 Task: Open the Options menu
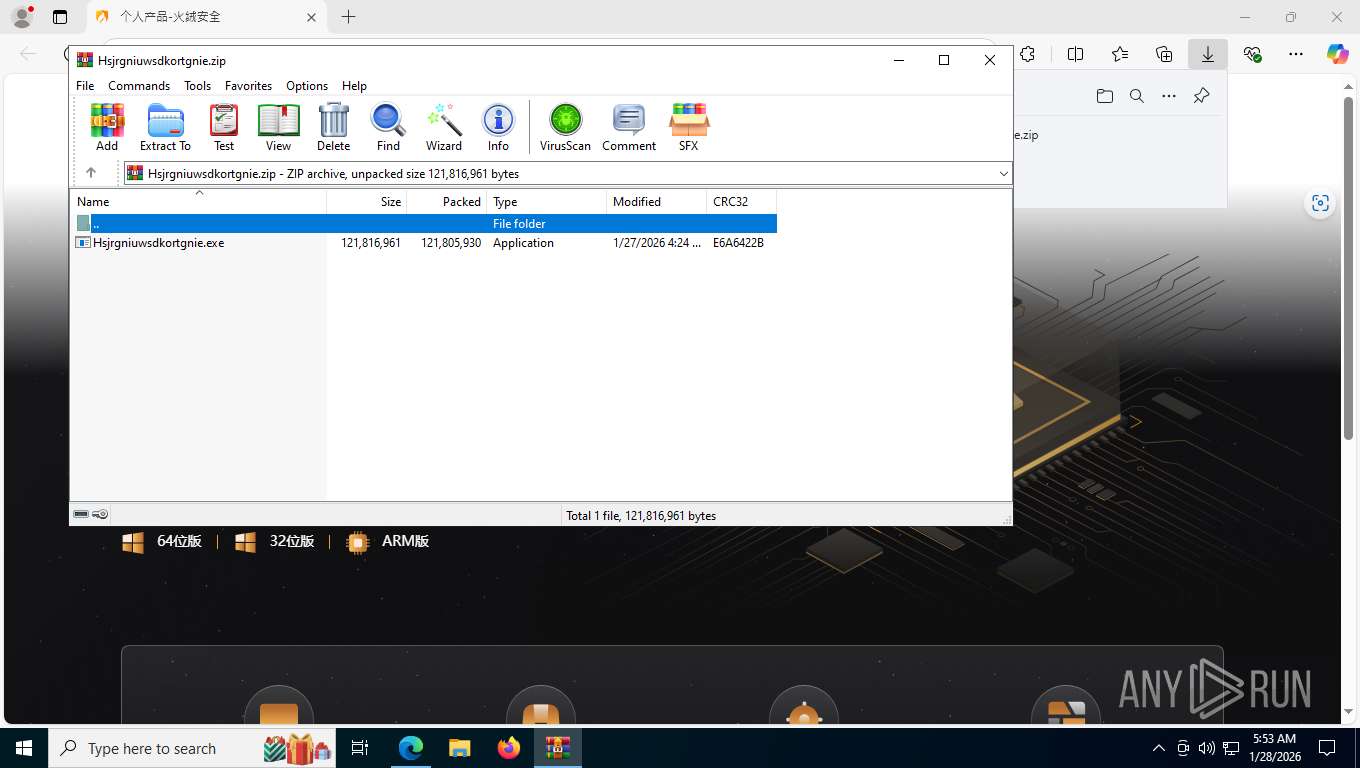(307, 86)
